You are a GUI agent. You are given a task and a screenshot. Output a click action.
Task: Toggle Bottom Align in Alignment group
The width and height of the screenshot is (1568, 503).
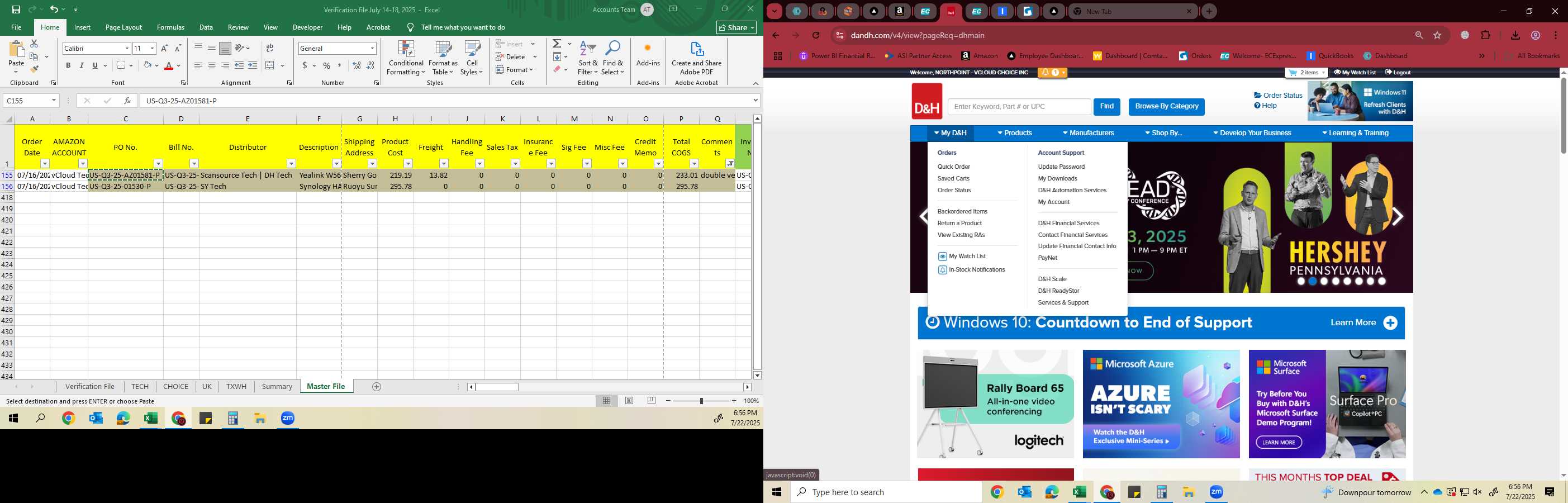[225, 48]
